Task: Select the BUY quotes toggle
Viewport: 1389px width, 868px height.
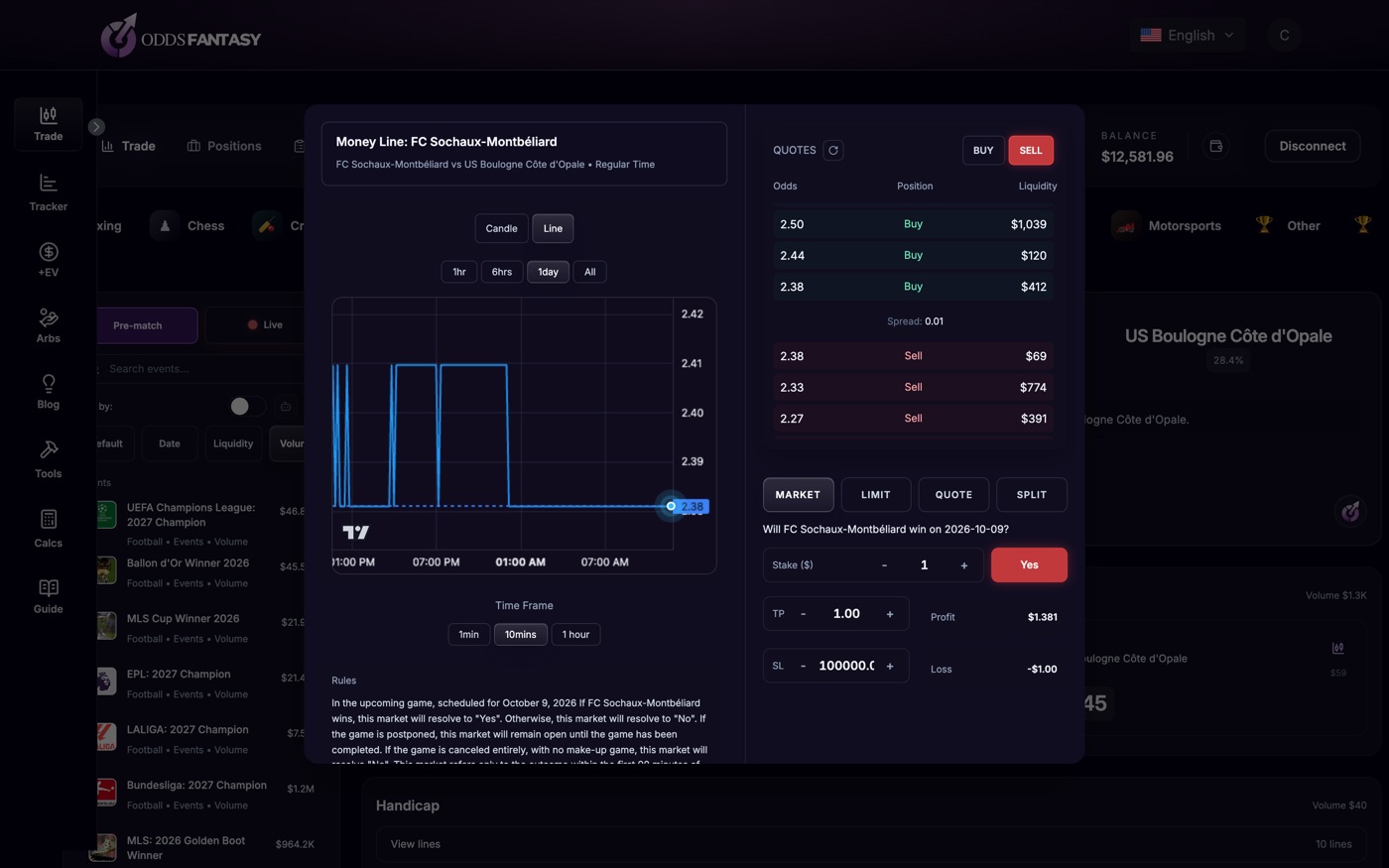Action: tap(983, 150)
